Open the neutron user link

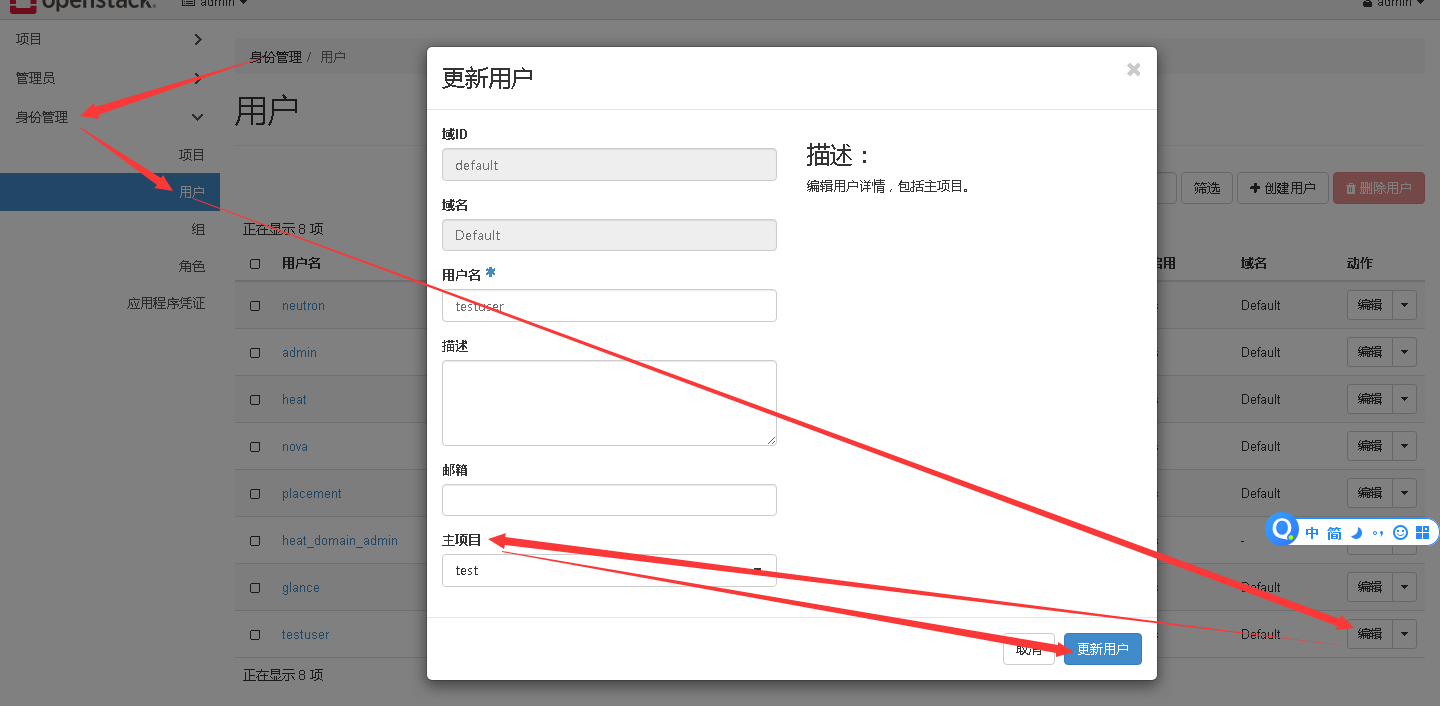click(303, 306)
